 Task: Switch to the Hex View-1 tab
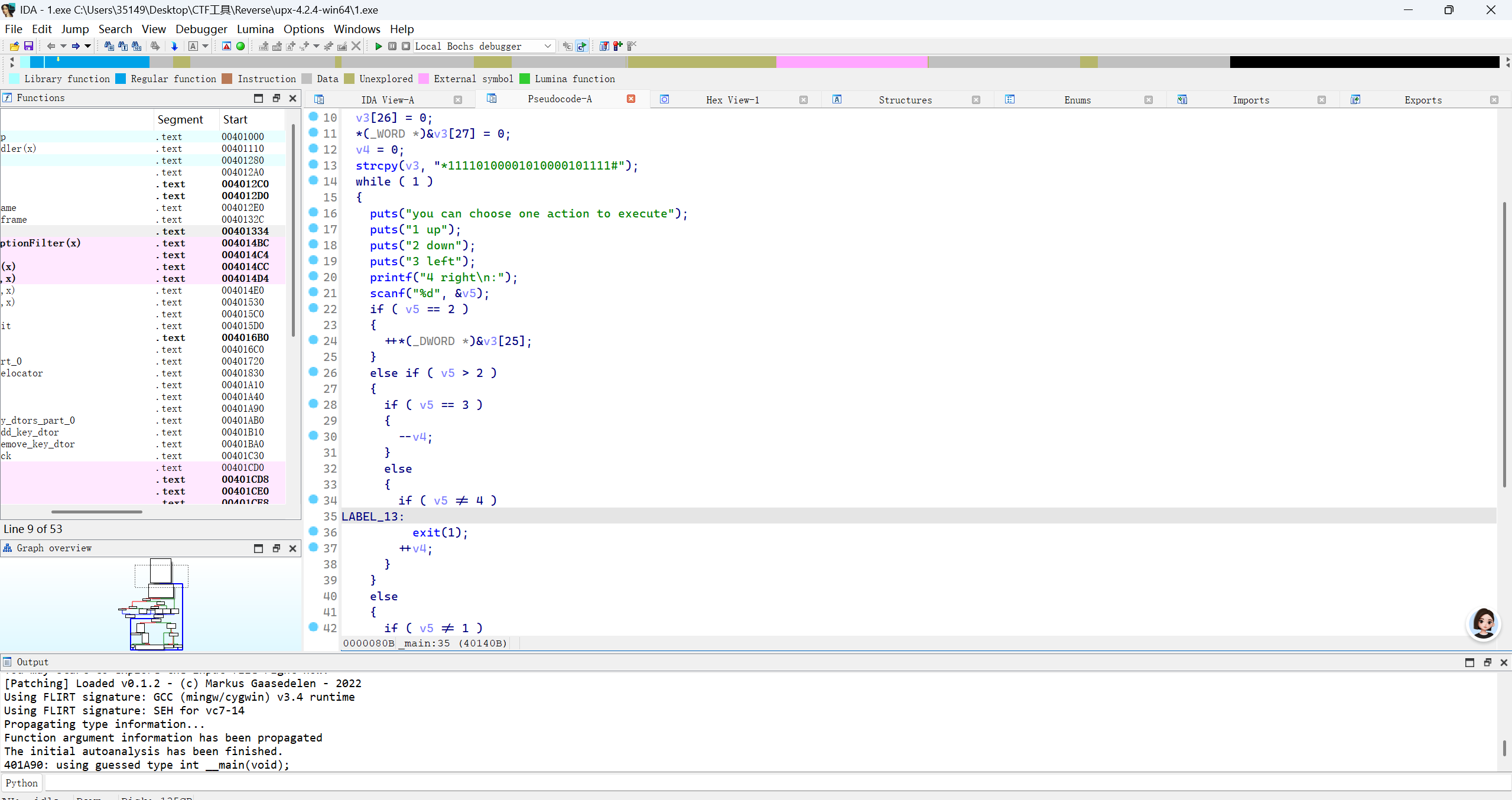[732, 100]
